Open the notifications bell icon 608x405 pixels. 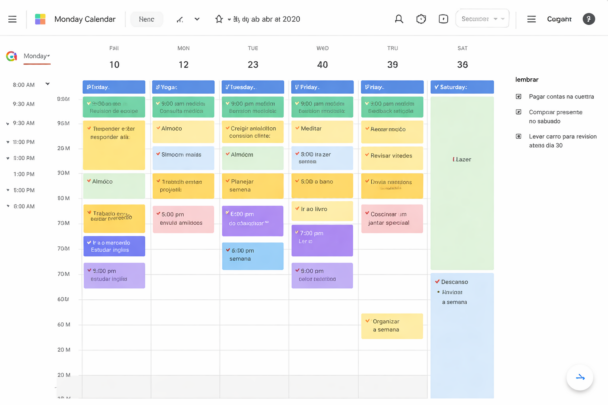coord(399,19)
